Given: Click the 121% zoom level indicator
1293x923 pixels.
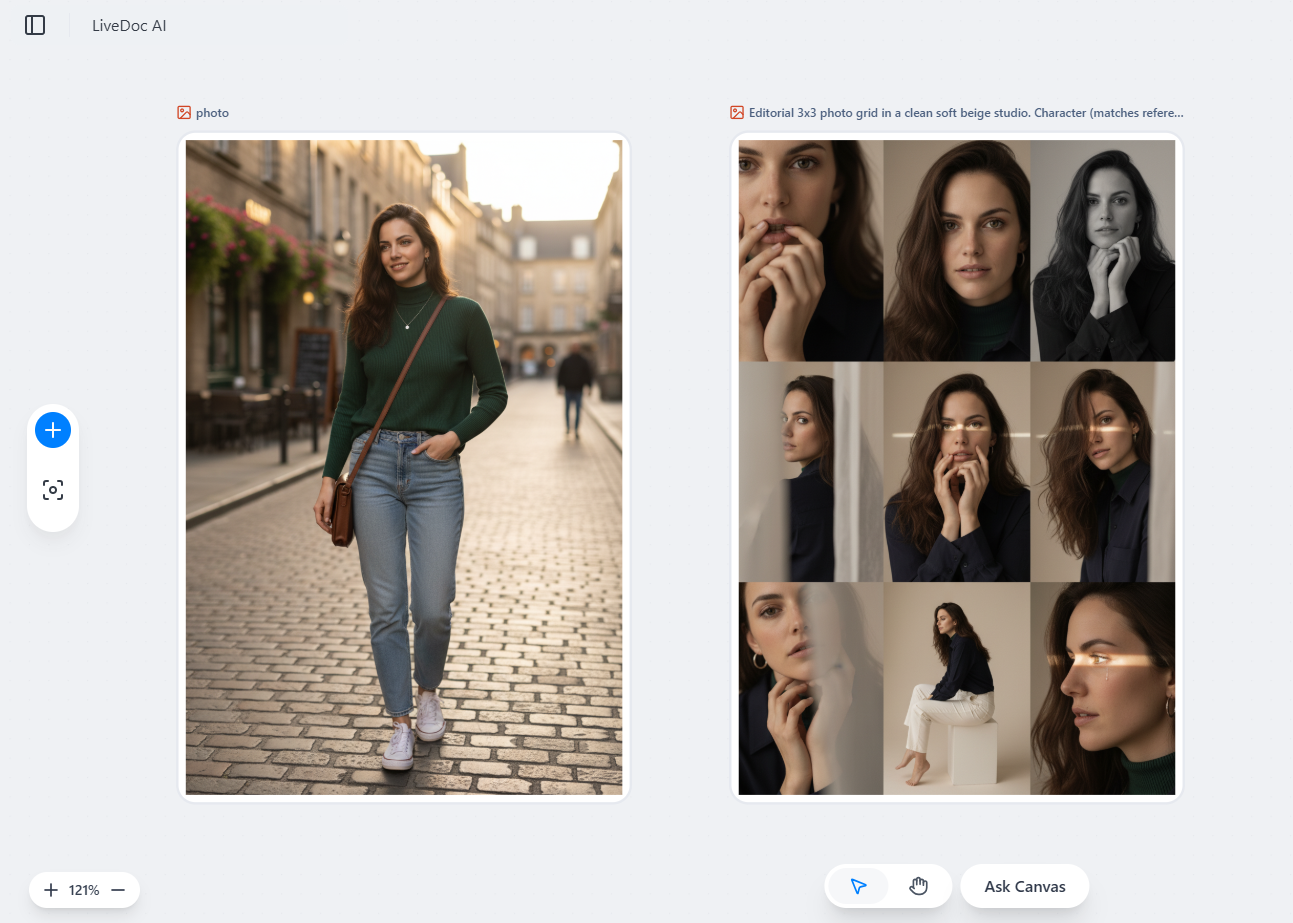Looking at the screenshot, I should pos(85,889).
